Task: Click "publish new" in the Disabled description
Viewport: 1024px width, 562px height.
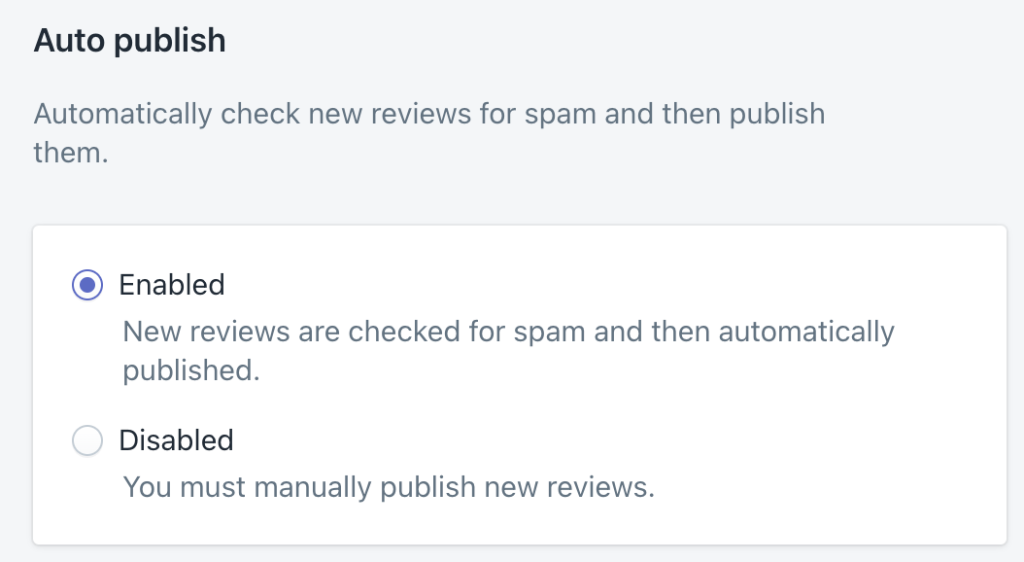Action: click(452, 489)
